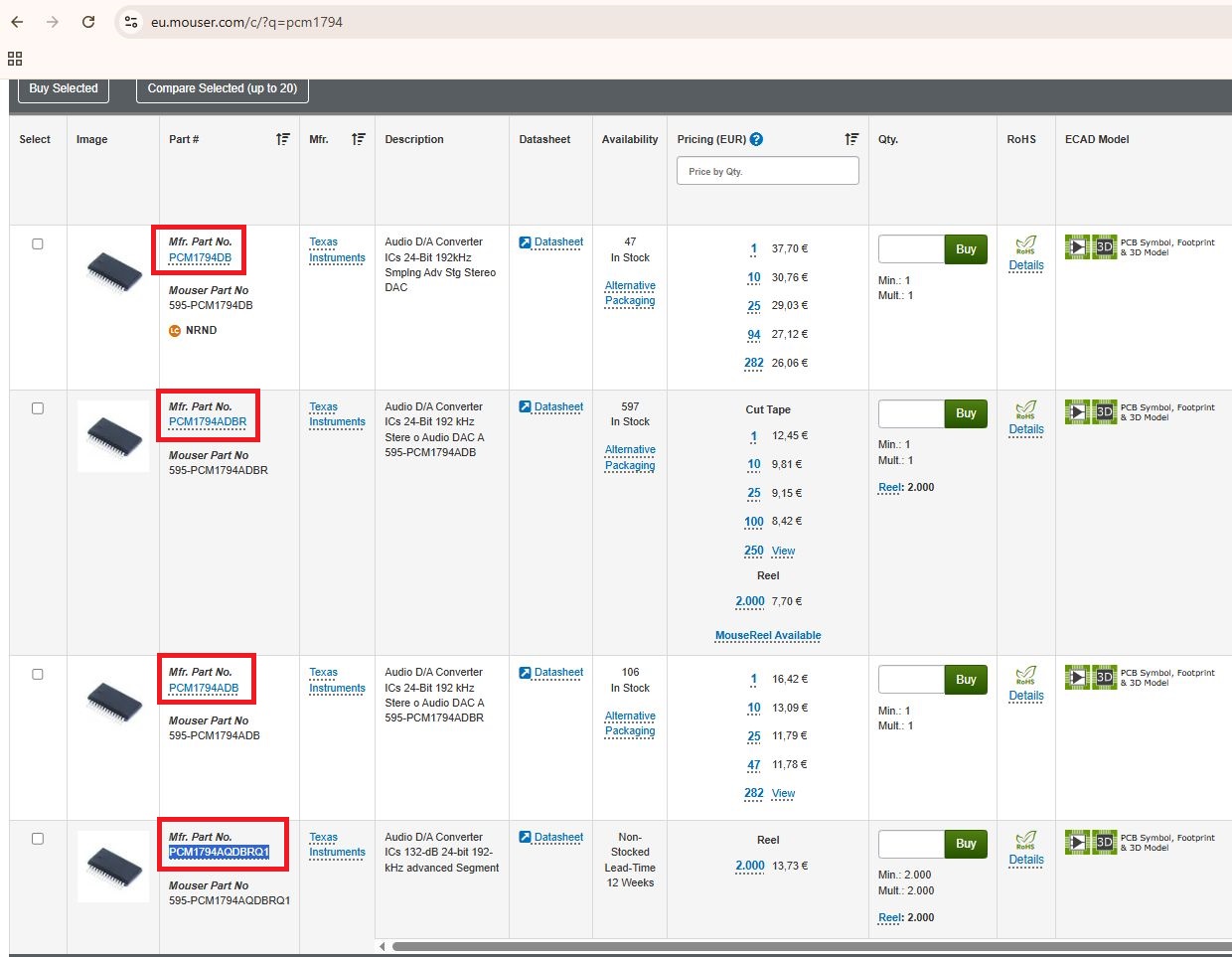Click quantity input field for PCM1794ADBR
The height and width of the screenshot is (957, 1232).
tap(911, 413)
